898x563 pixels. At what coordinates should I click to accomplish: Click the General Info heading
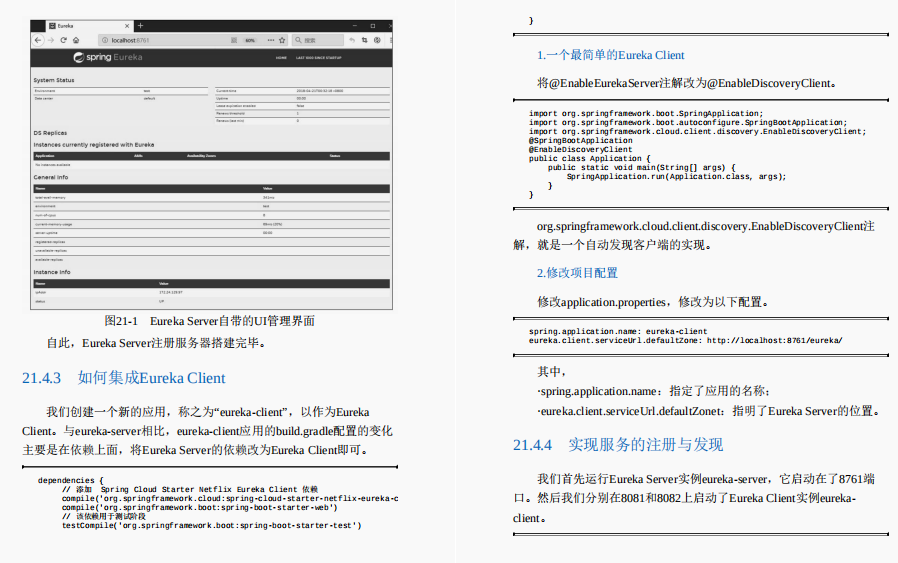51,178
